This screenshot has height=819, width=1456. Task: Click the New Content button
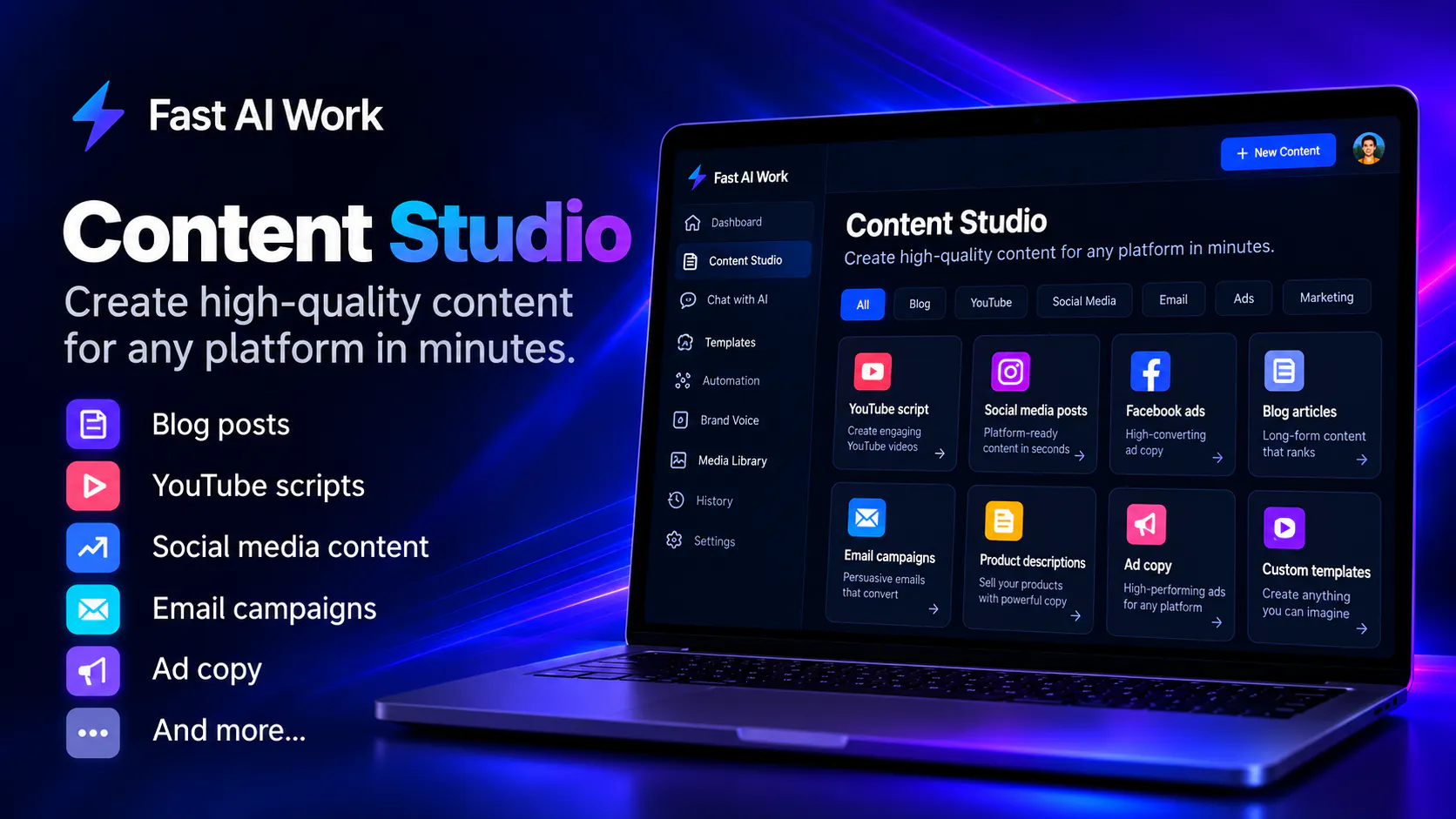point(1277,152)
